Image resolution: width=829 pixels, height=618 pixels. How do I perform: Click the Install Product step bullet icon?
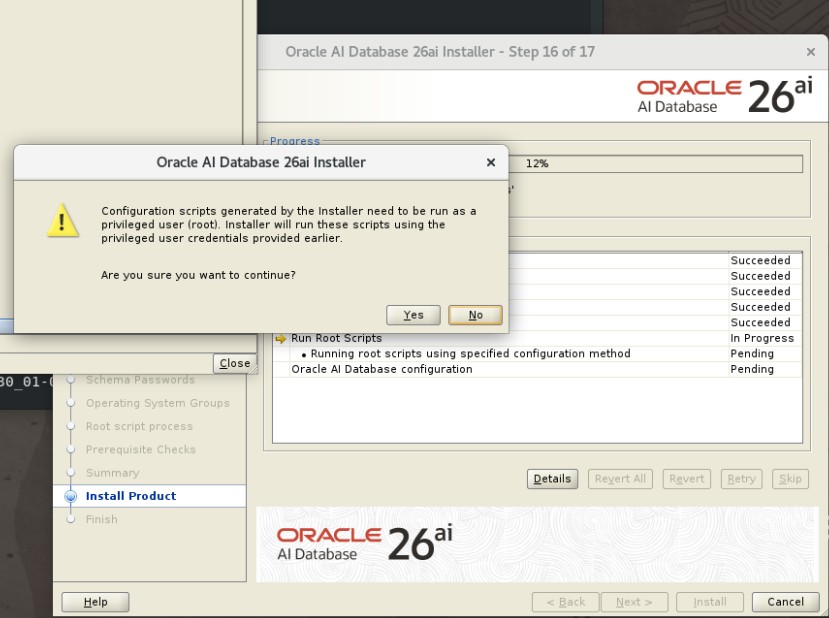70,496
